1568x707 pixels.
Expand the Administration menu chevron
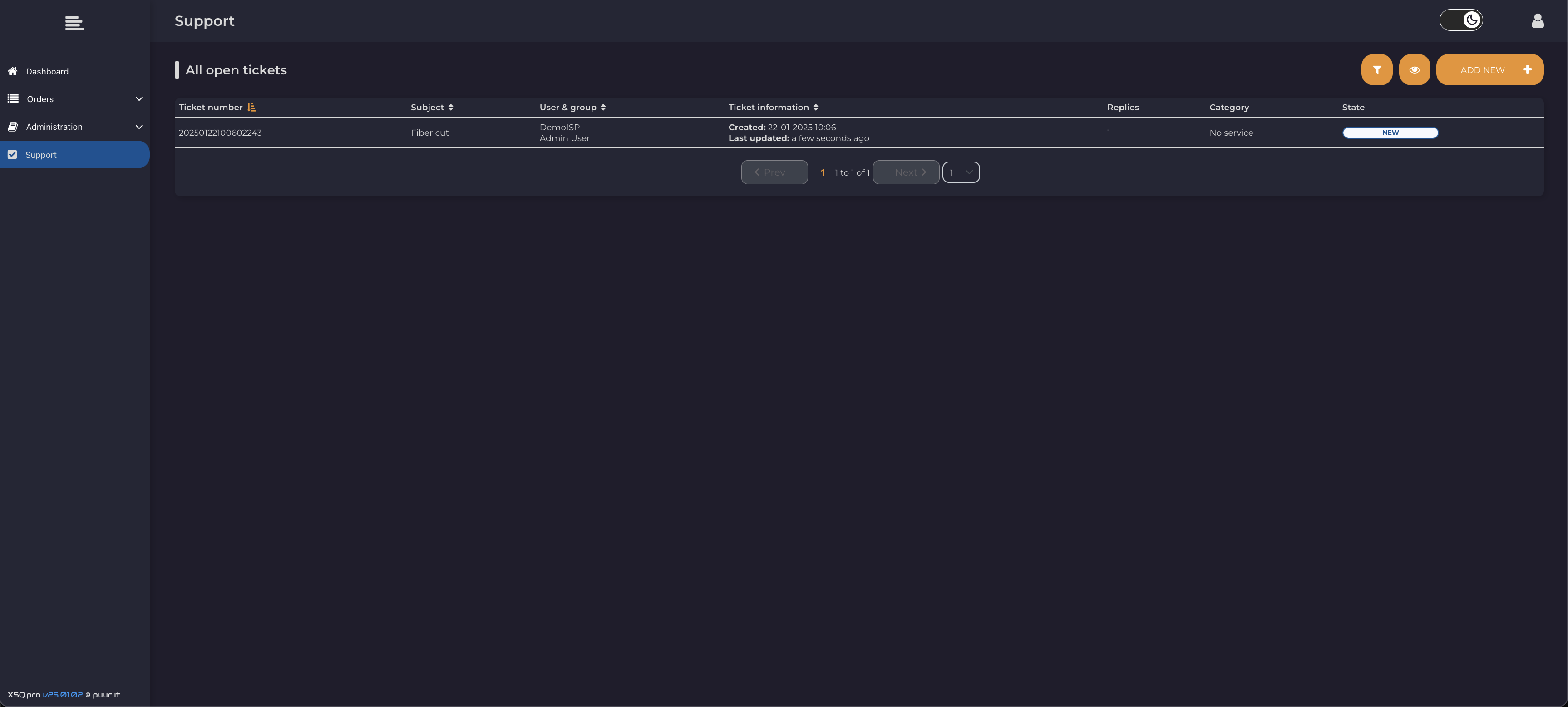pos(139,127)
